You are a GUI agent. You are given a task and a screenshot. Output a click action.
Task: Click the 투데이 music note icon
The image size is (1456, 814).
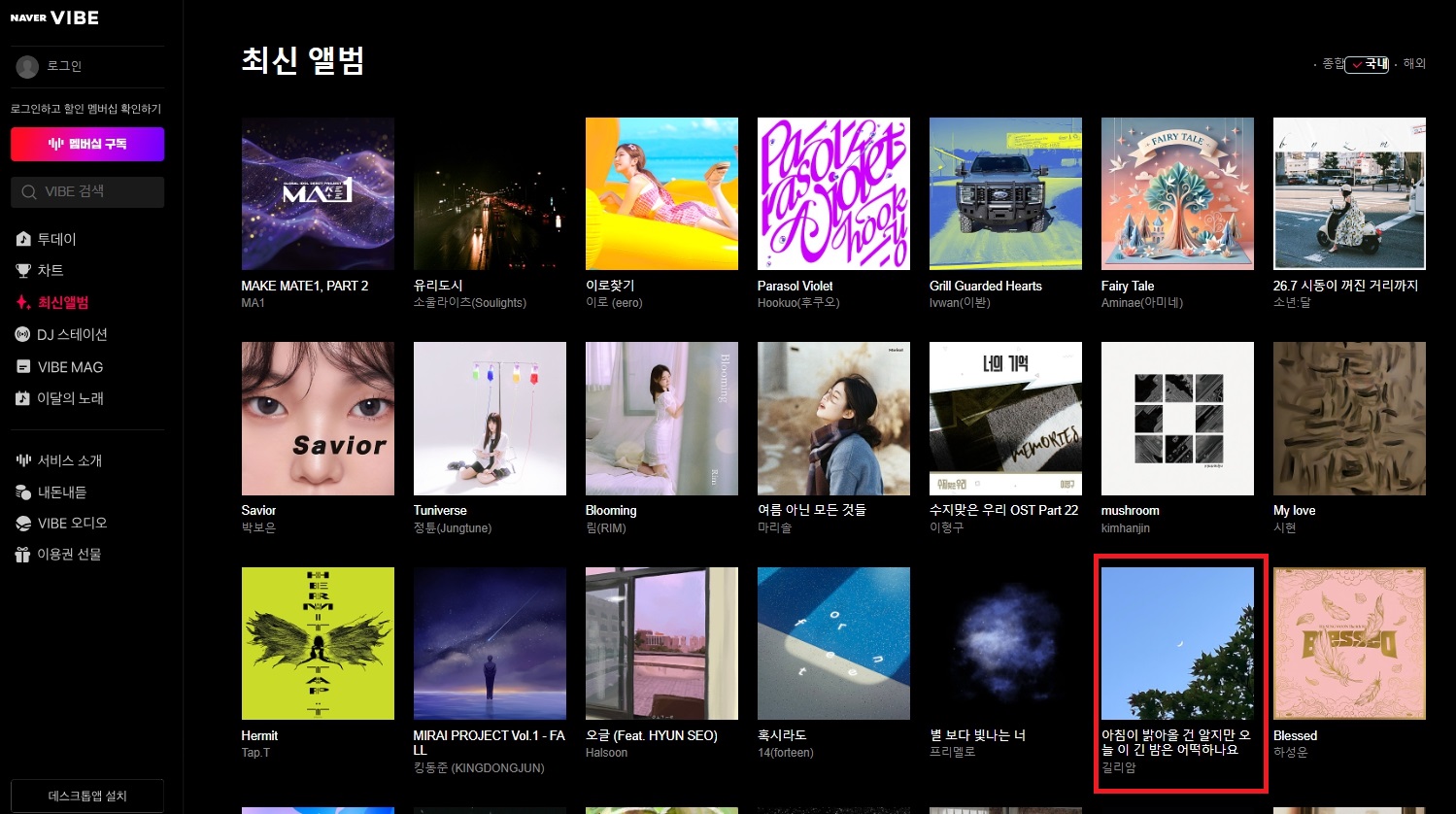pyautogui.click(x=23, y=239)
